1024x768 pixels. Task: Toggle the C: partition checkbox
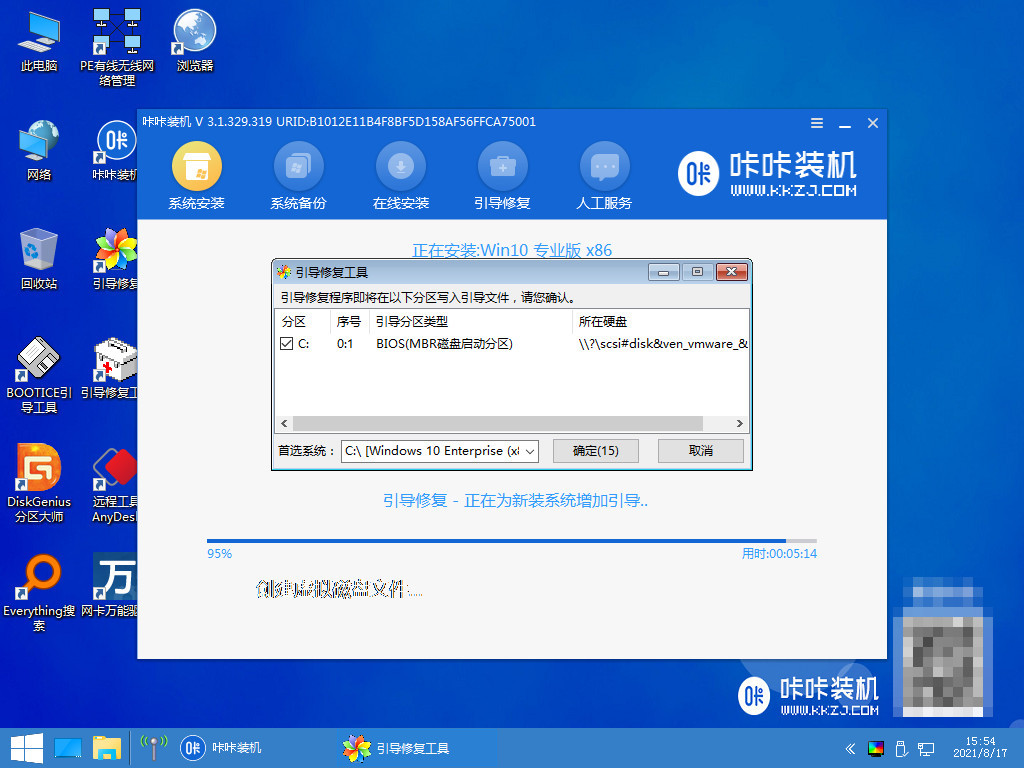point(285,343)
